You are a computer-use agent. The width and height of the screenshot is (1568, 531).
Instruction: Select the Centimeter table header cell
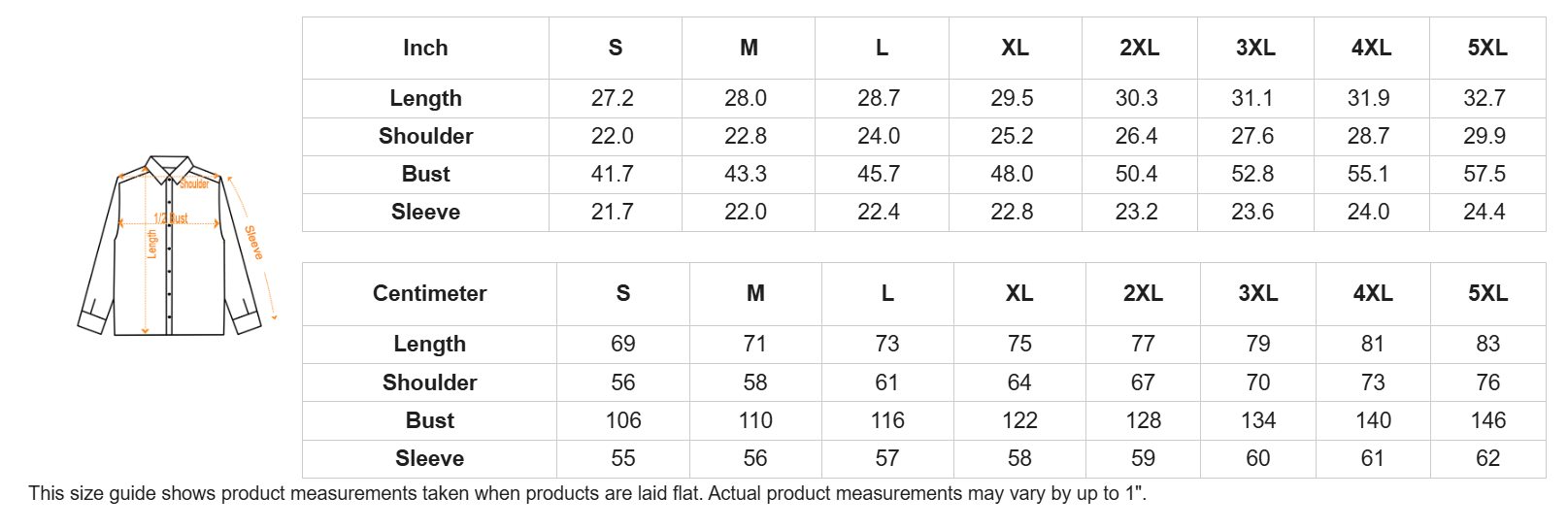[x=429, y=293]
